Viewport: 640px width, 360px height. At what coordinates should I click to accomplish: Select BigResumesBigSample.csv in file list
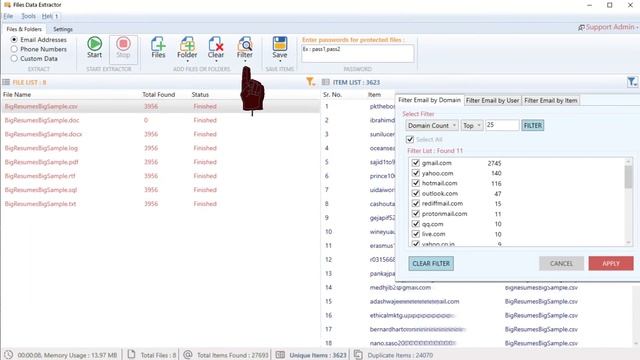[41, 106]
